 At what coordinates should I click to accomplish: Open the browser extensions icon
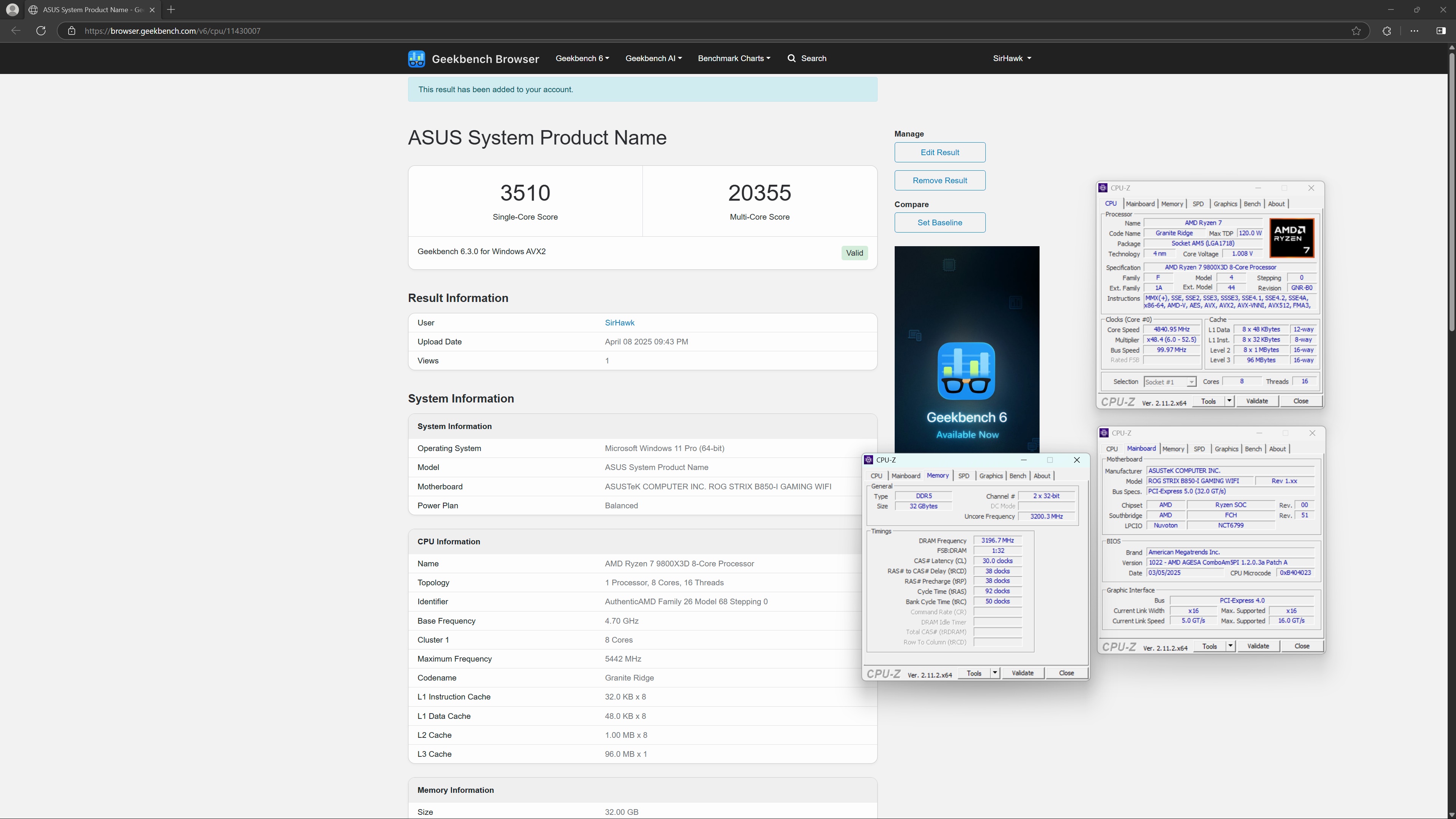1387,30
